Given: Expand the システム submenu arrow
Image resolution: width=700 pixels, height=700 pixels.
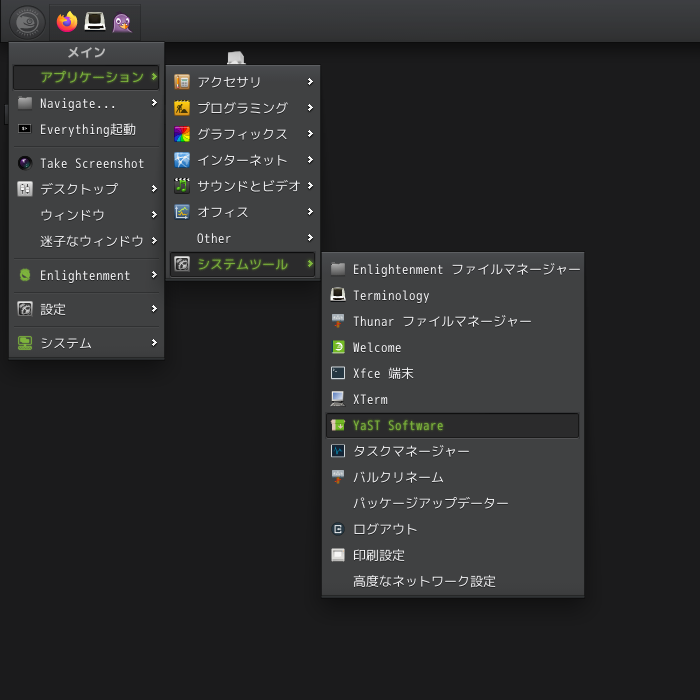Looking at the screenshot, I should coord(154,343).
